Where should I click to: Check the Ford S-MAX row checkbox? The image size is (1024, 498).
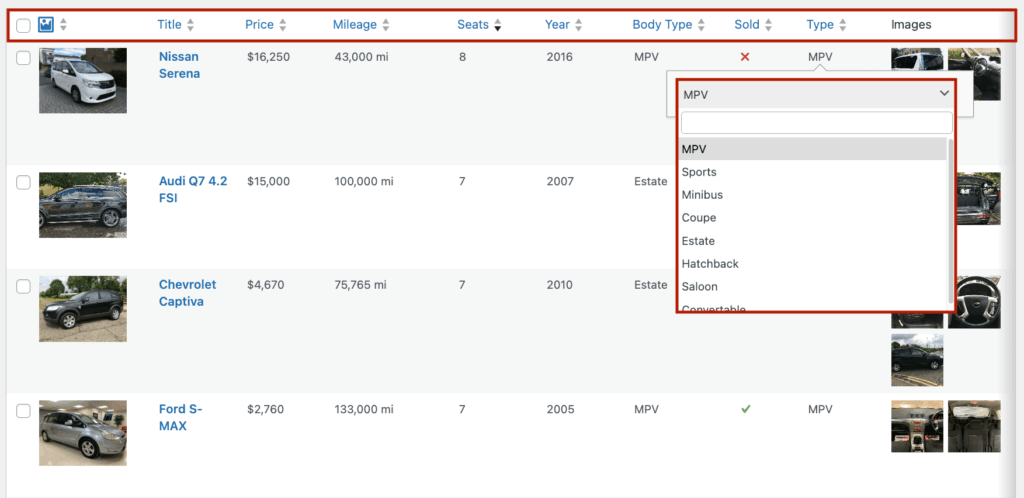(x=24, y=411)
